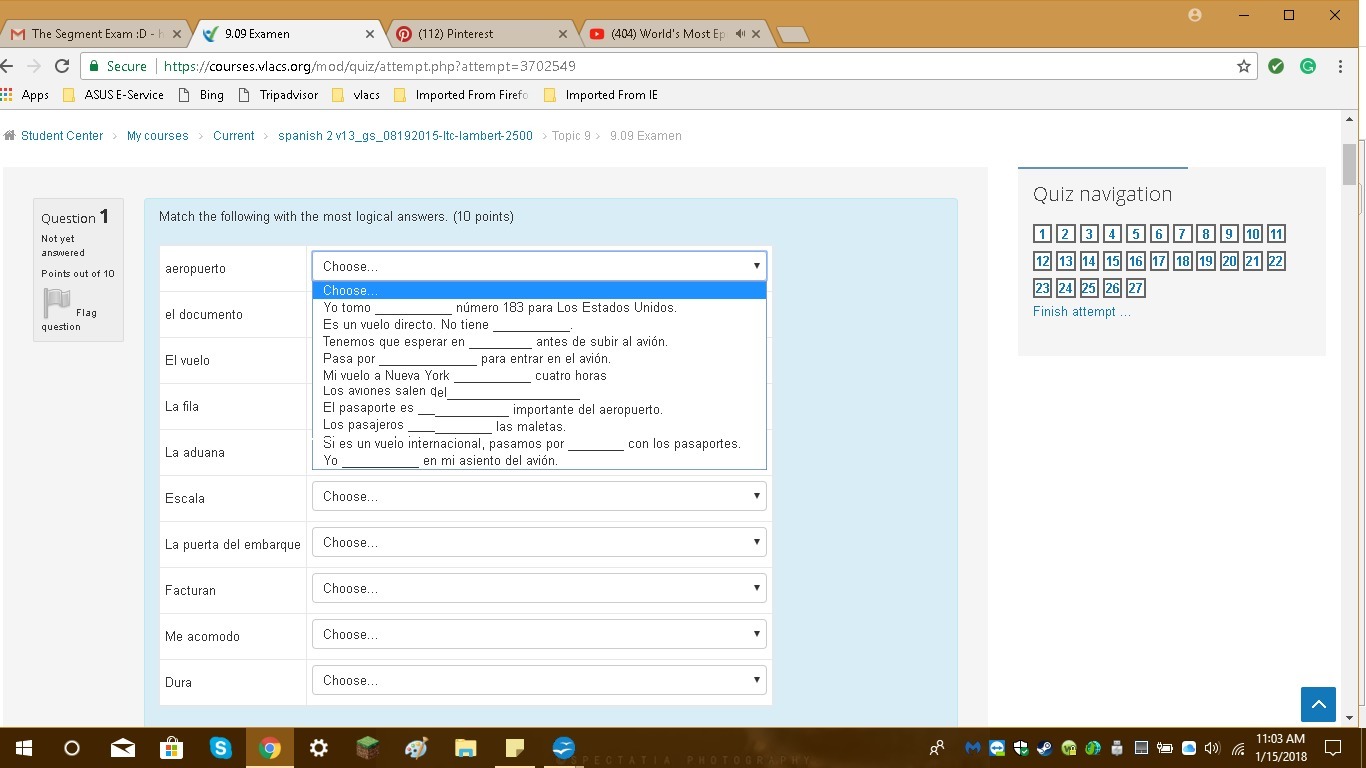This screenshot has height=768, width=1366.
Task: Go to question 14 in Quiz navigation
Action: (x=1089, y=261)
